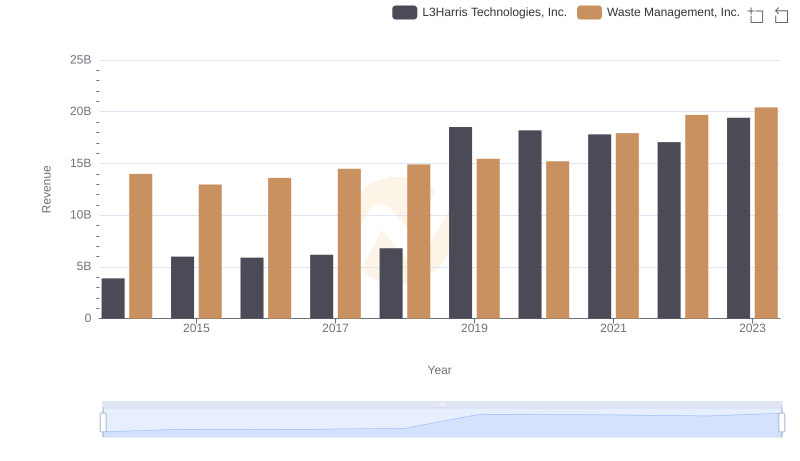
Task: Click the 2021 Waste Management tan bar
Action: [x=627, y=226]
